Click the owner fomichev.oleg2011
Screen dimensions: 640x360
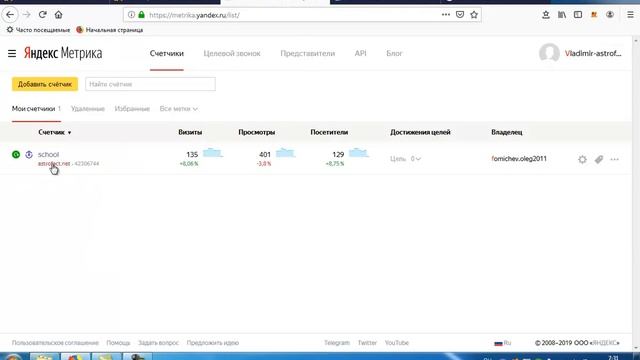point(519,159)
